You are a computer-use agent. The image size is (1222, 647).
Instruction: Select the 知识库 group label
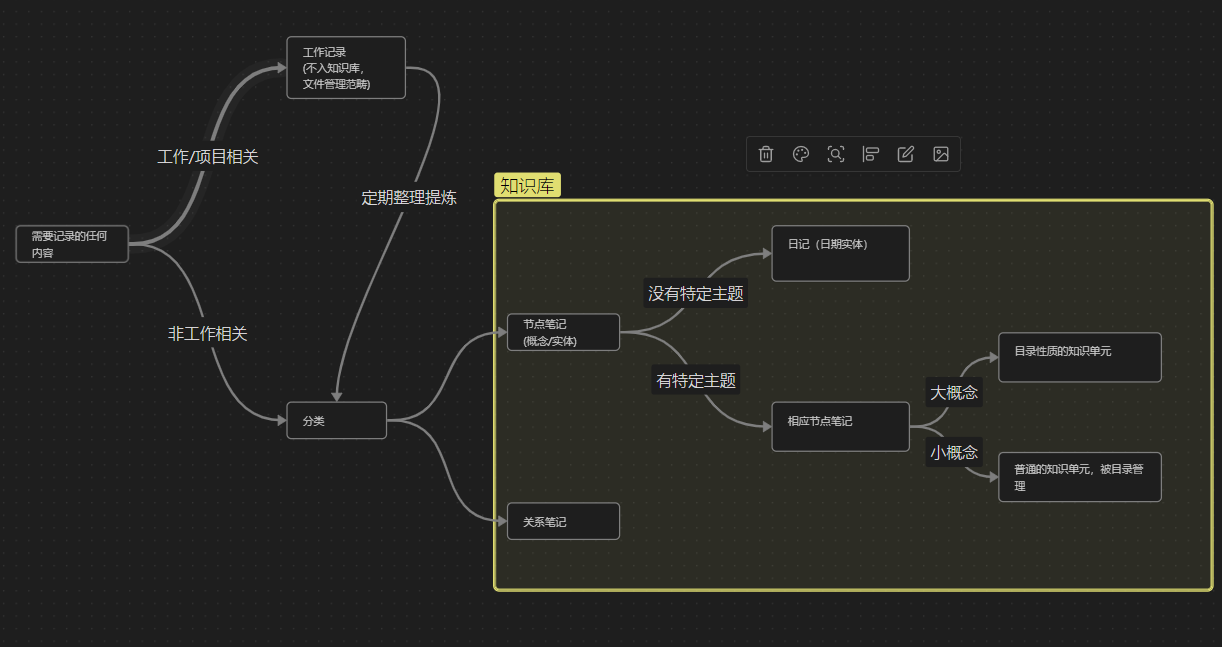pos(527,185)
